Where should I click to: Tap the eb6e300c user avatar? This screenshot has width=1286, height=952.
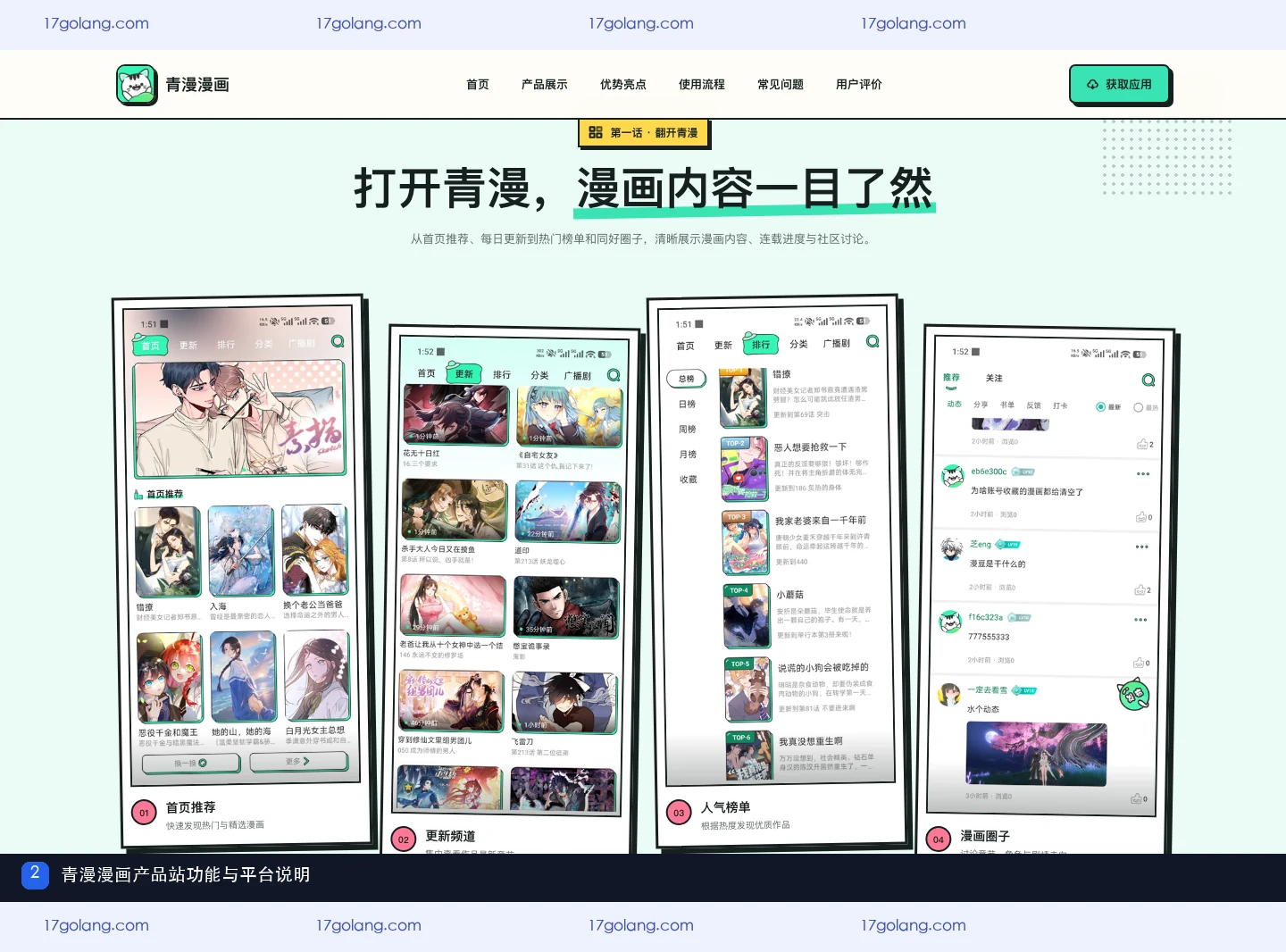952,476
